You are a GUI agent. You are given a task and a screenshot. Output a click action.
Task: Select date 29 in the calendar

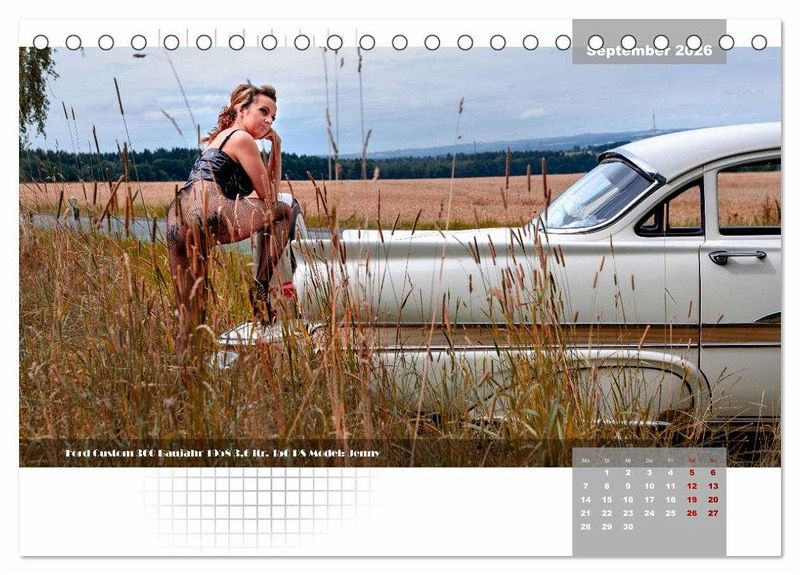click(607, 527)
